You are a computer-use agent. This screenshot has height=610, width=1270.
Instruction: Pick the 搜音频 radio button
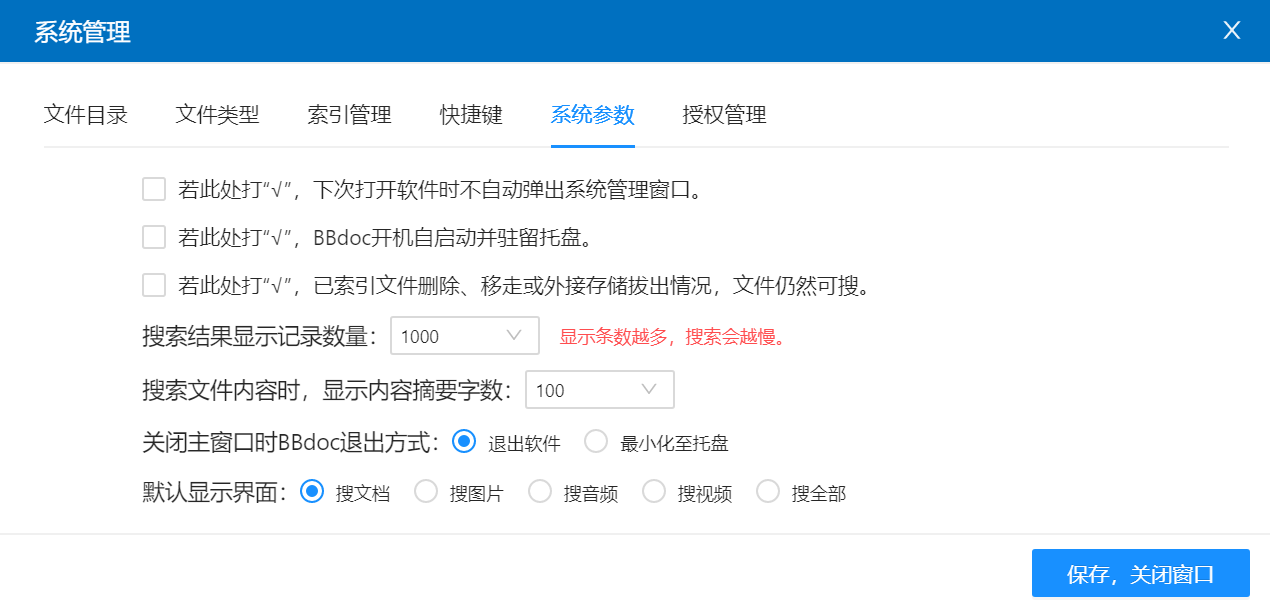(x=540, y=491)
